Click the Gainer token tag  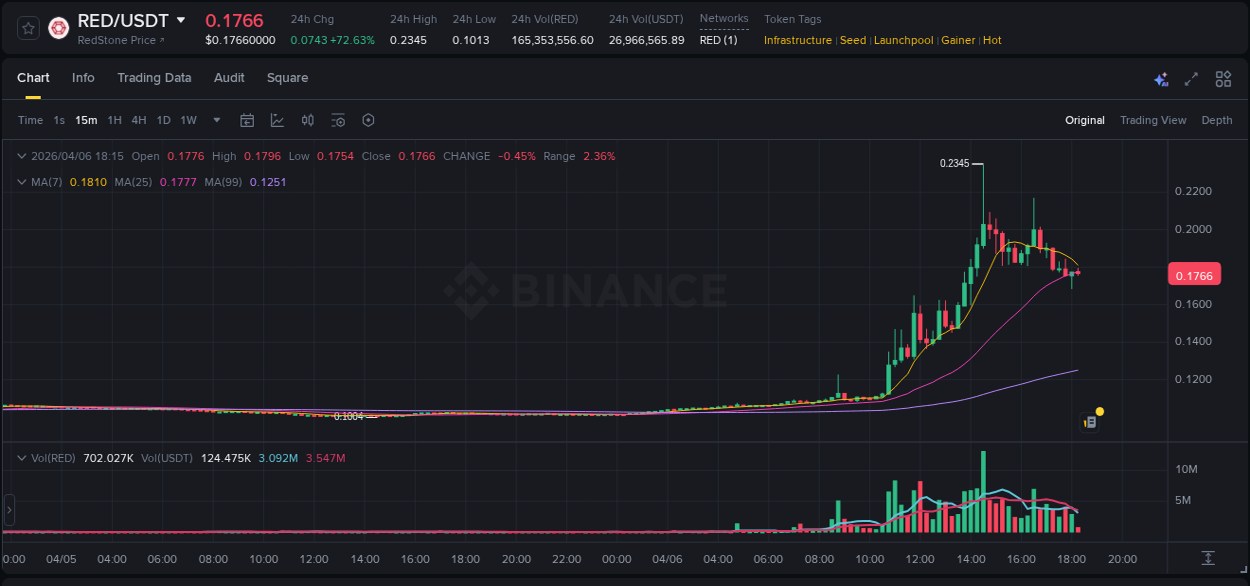pos(958,40)
